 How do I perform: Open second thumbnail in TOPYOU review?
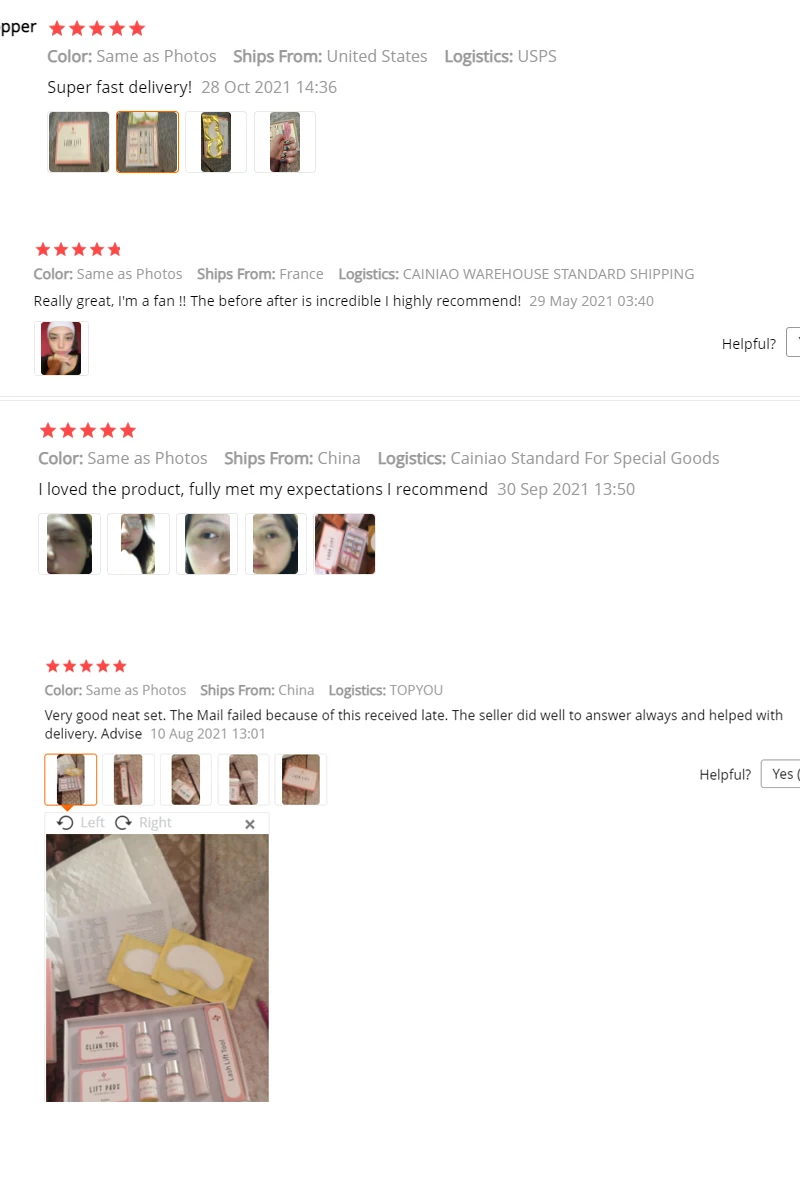[x=128, y=780]
